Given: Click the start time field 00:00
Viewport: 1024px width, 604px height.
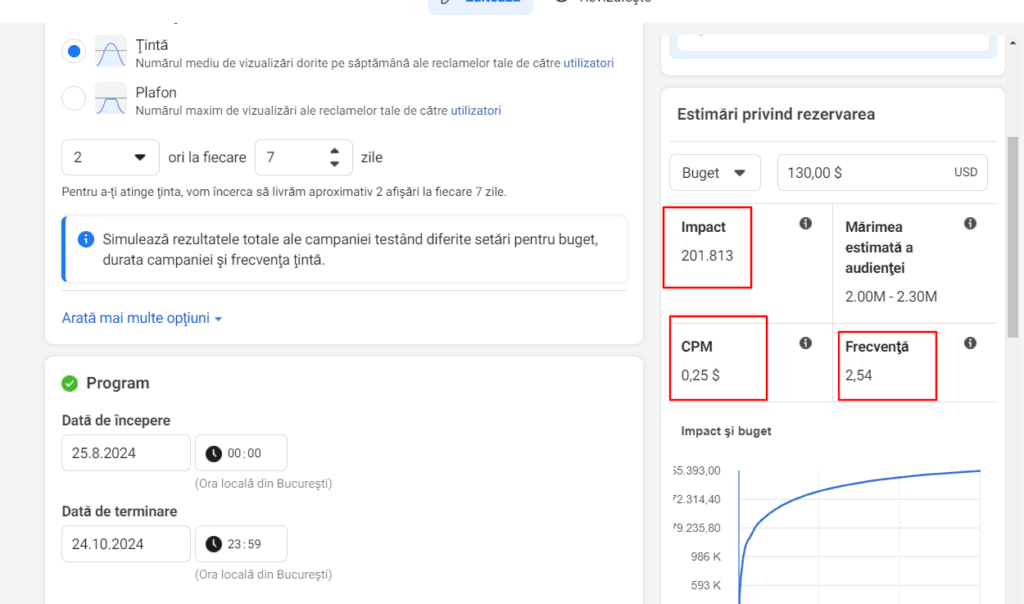Looking at the screenshot, I should [241, 453].
